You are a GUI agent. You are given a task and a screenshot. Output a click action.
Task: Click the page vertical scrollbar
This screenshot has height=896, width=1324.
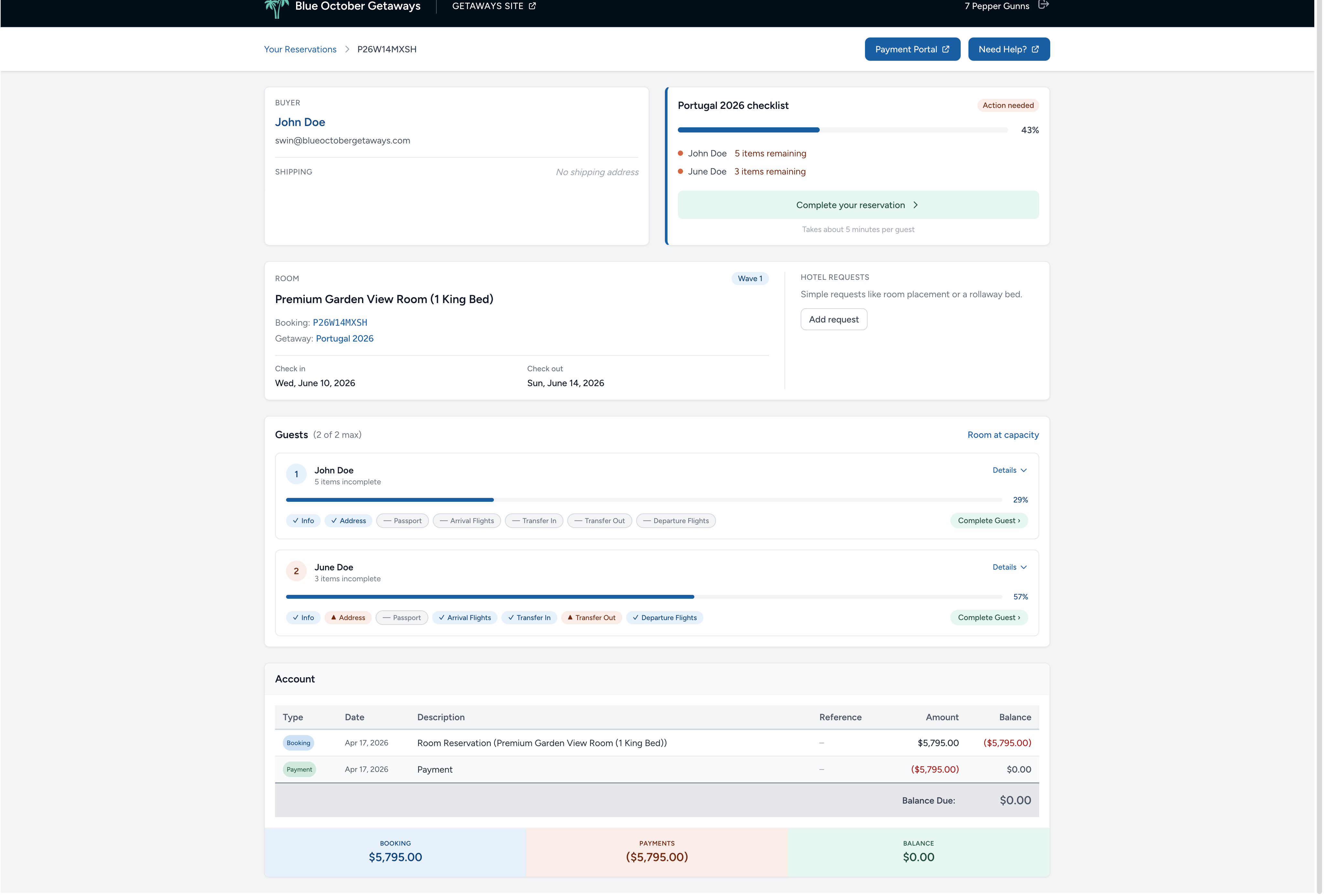tap(1318, 448)
